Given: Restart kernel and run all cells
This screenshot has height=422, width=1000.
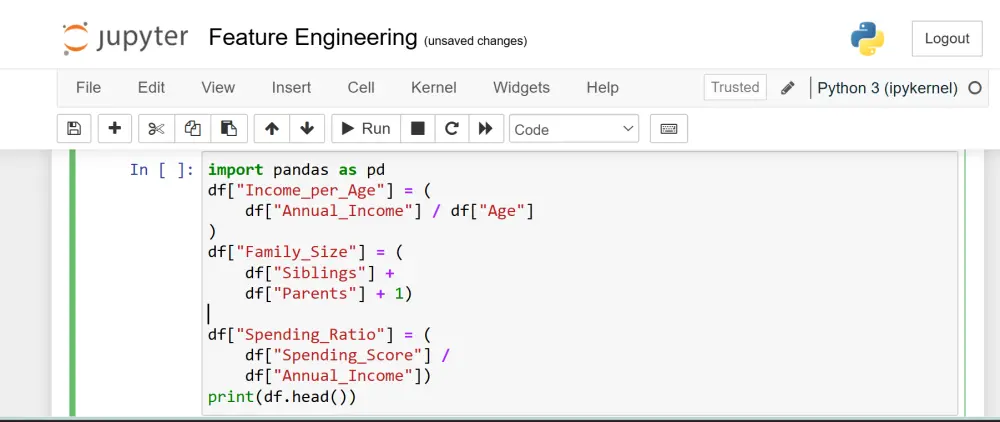Looking at the screenshot, I should tap(486, 129).
